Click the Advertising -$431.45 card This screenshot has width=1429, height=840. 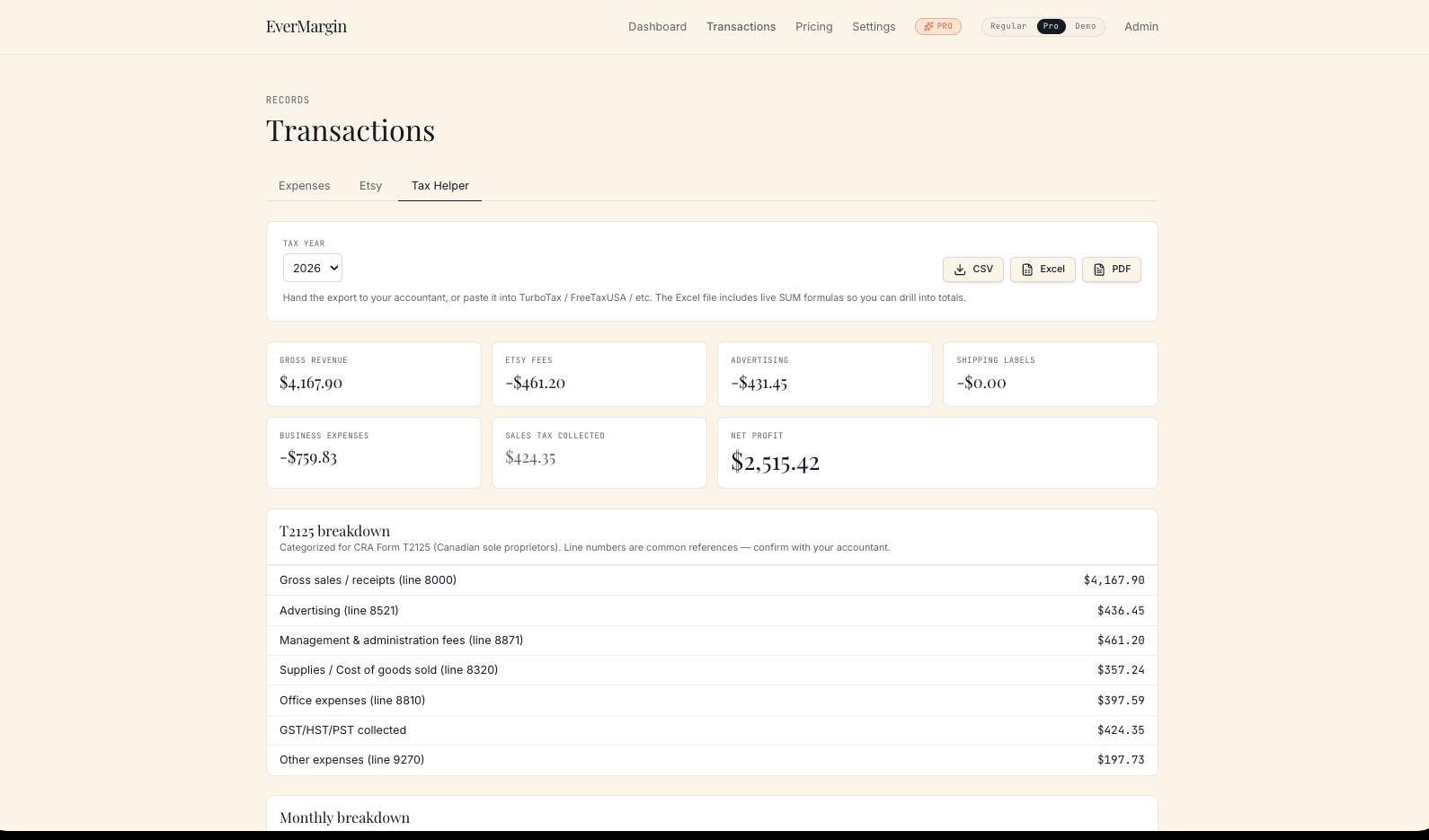pos(825,374)
